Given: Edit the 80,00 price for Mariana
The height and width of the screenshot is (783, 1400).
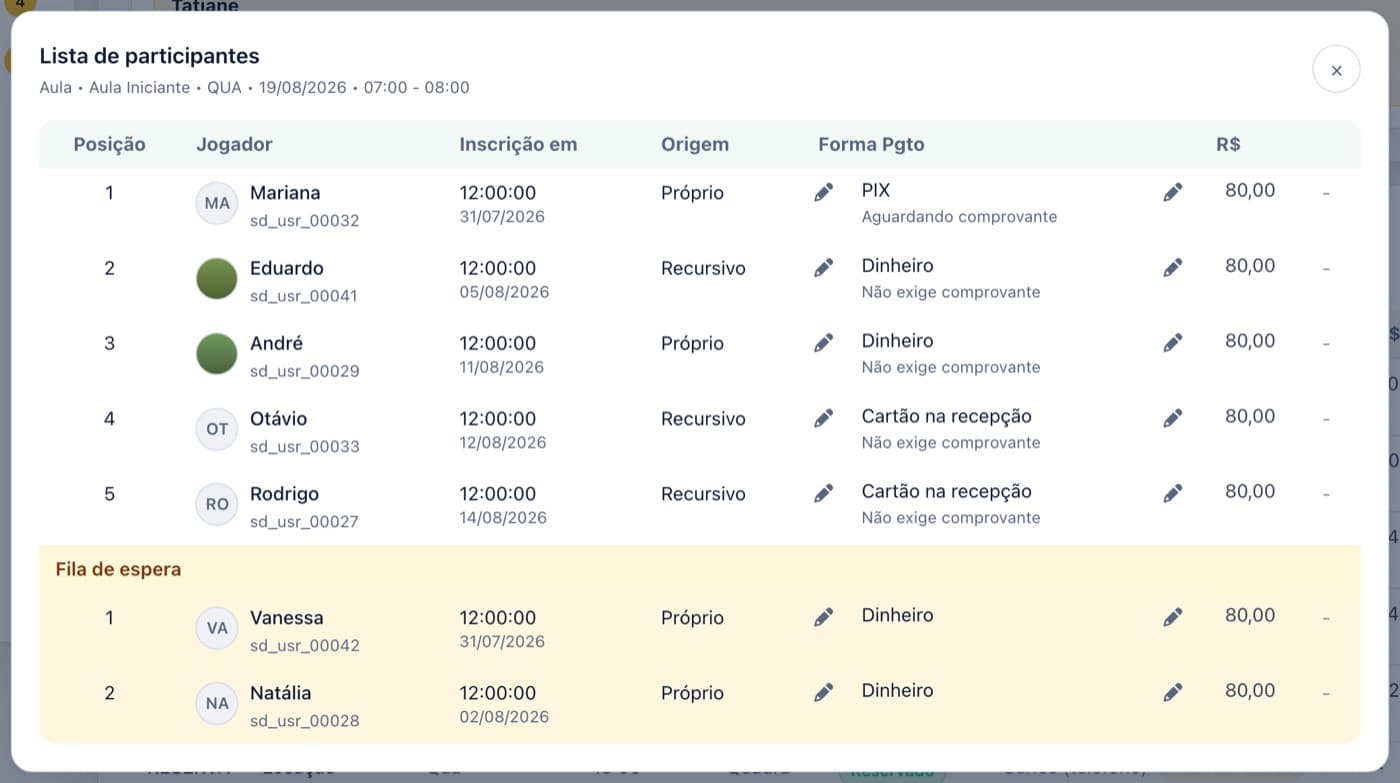Looking at the screenshot, I should click(x=1173, y=193).
